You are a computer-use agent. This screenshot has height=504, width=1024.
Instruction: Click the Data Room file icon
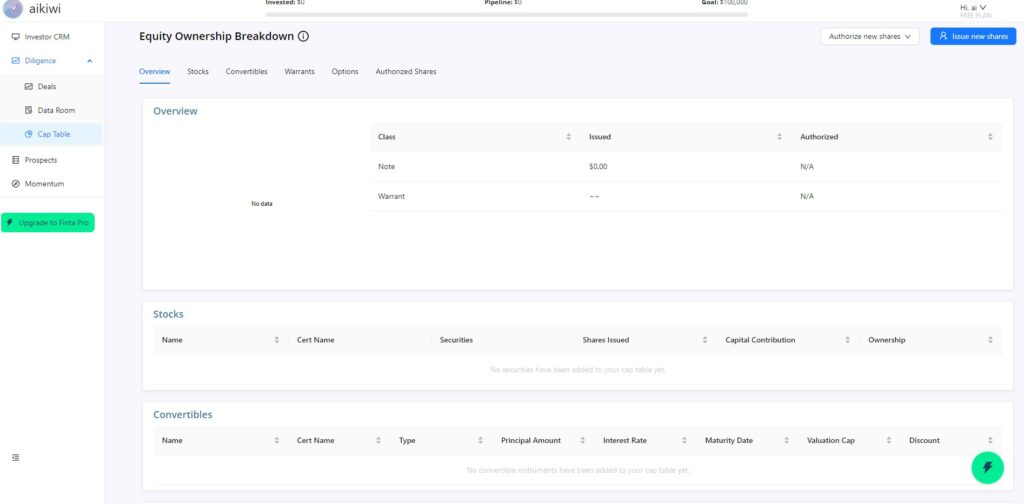pyautogui.click(x=29, y=110)
